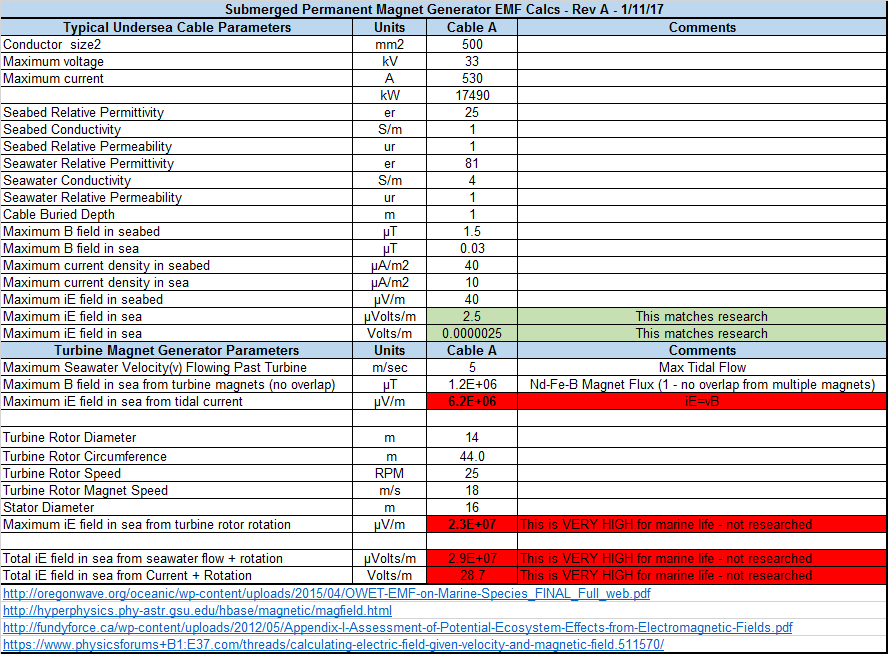Image resolution: width=892 pixels, height=658 pixels.
Task: Open the hyperphysics magnetic field link
Action: click(198, 610)
